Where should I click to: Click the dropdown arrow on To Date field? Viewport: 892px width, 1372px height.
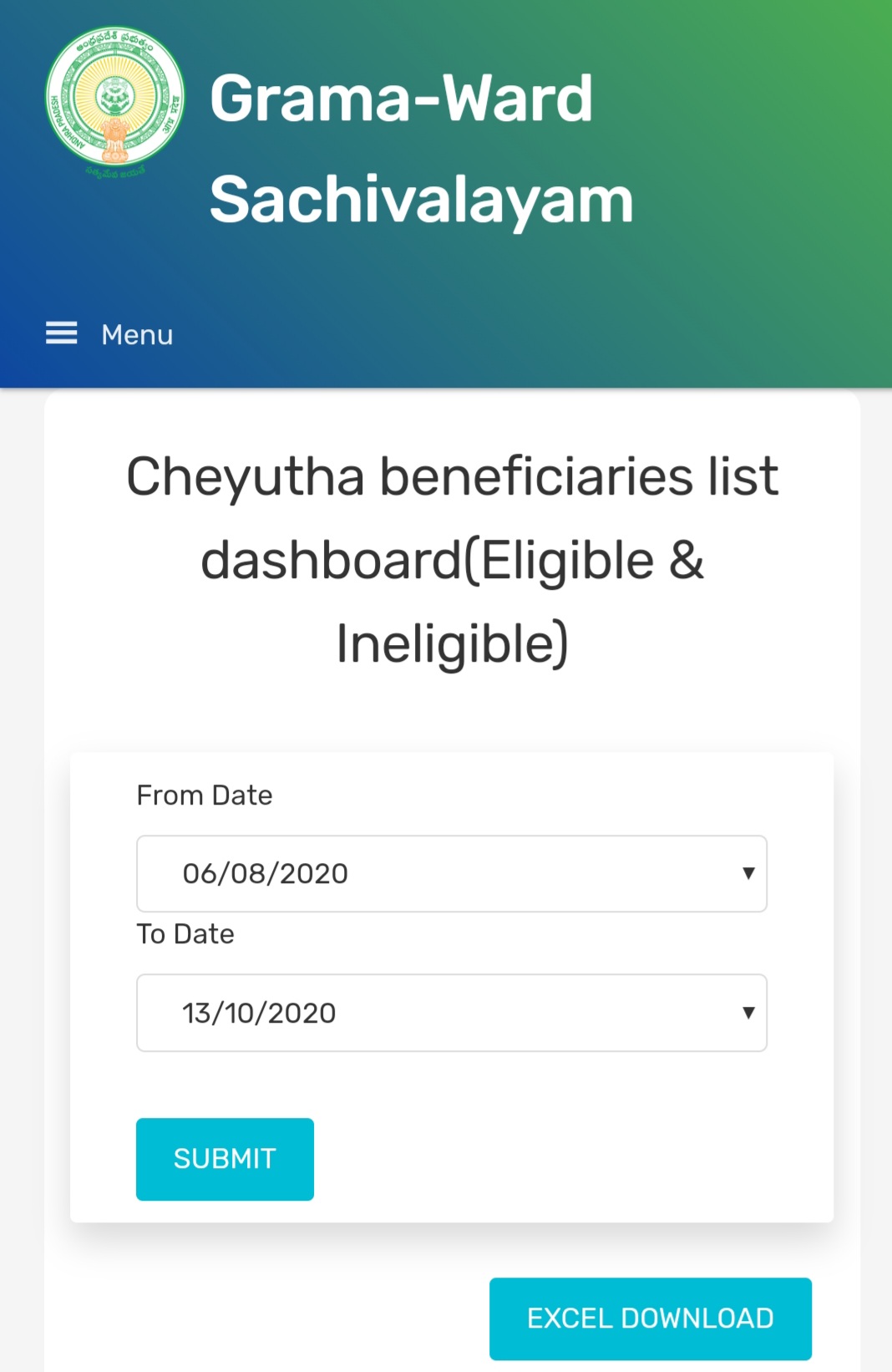[748, 1013]
